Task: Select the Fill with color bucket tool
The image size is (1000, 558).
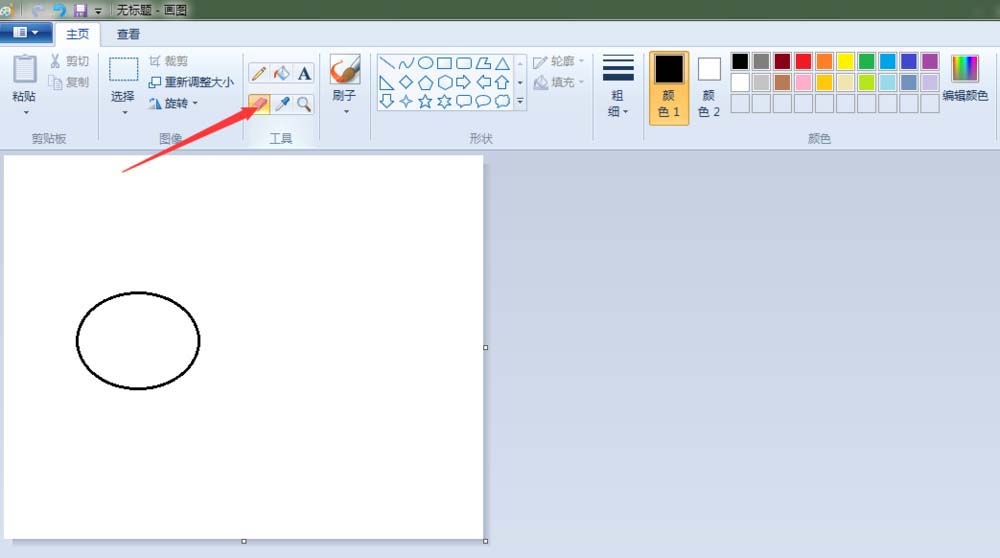Action: pos(281,73)
